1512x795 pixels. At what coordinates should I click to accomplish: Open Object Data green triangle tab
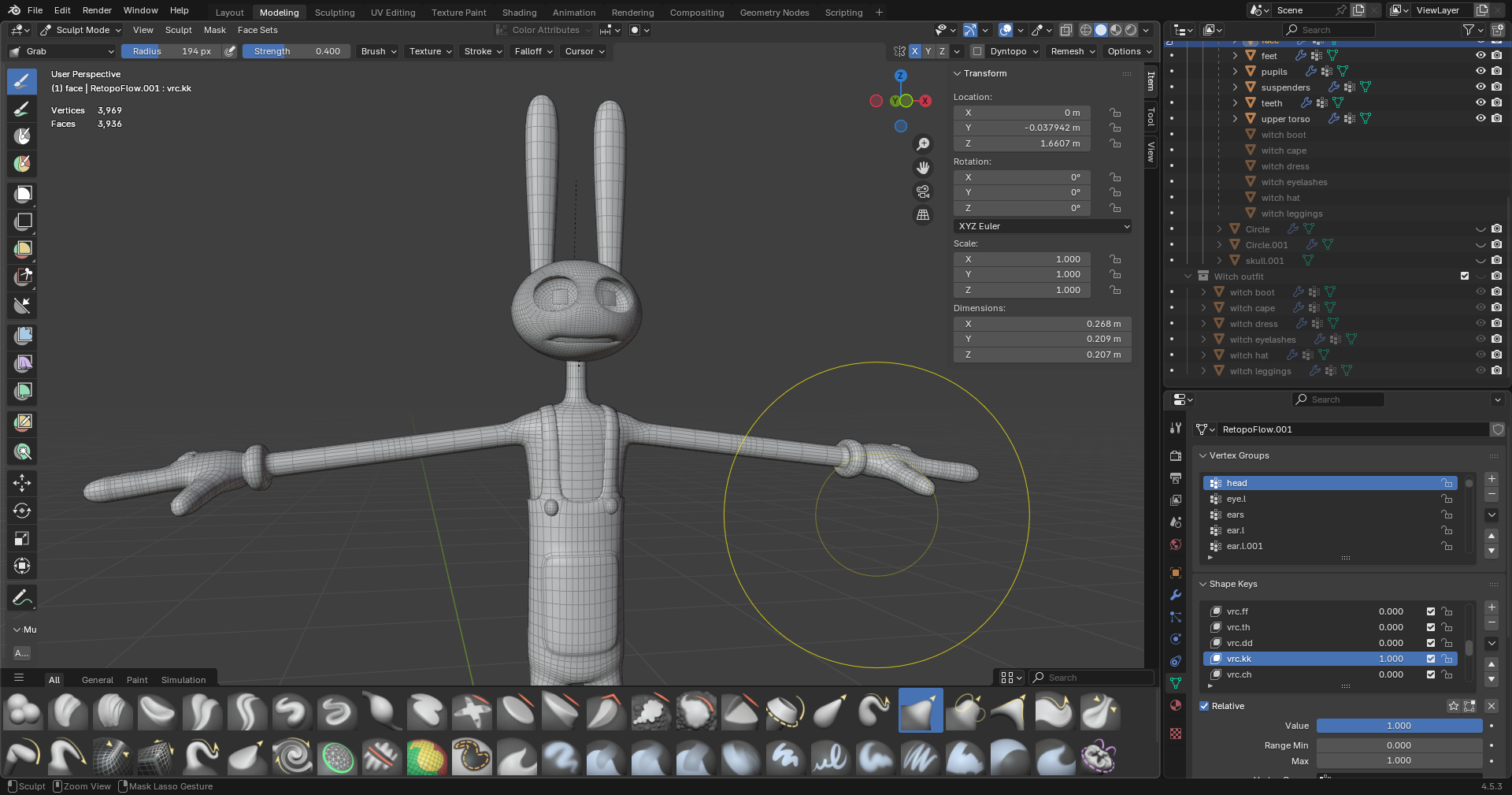pos(1176,683)
